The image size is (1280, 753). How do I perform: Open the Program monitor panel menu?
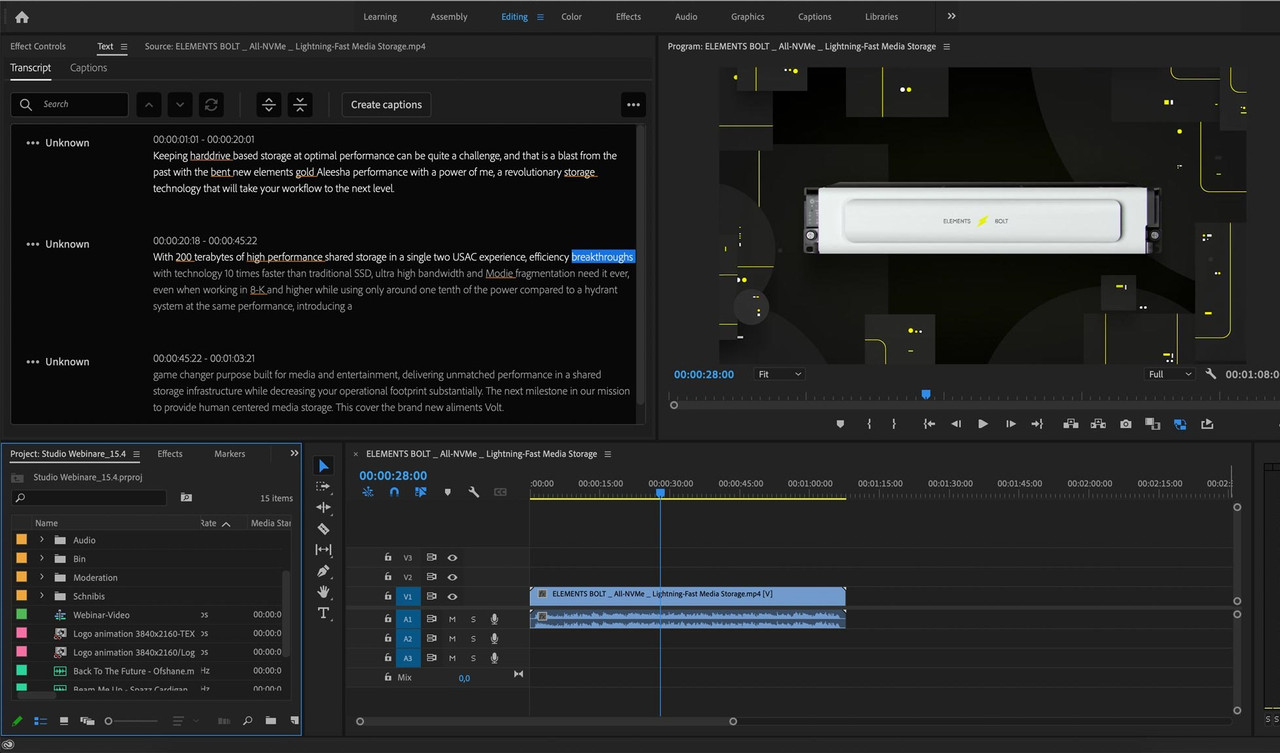[x=947, y=46]
